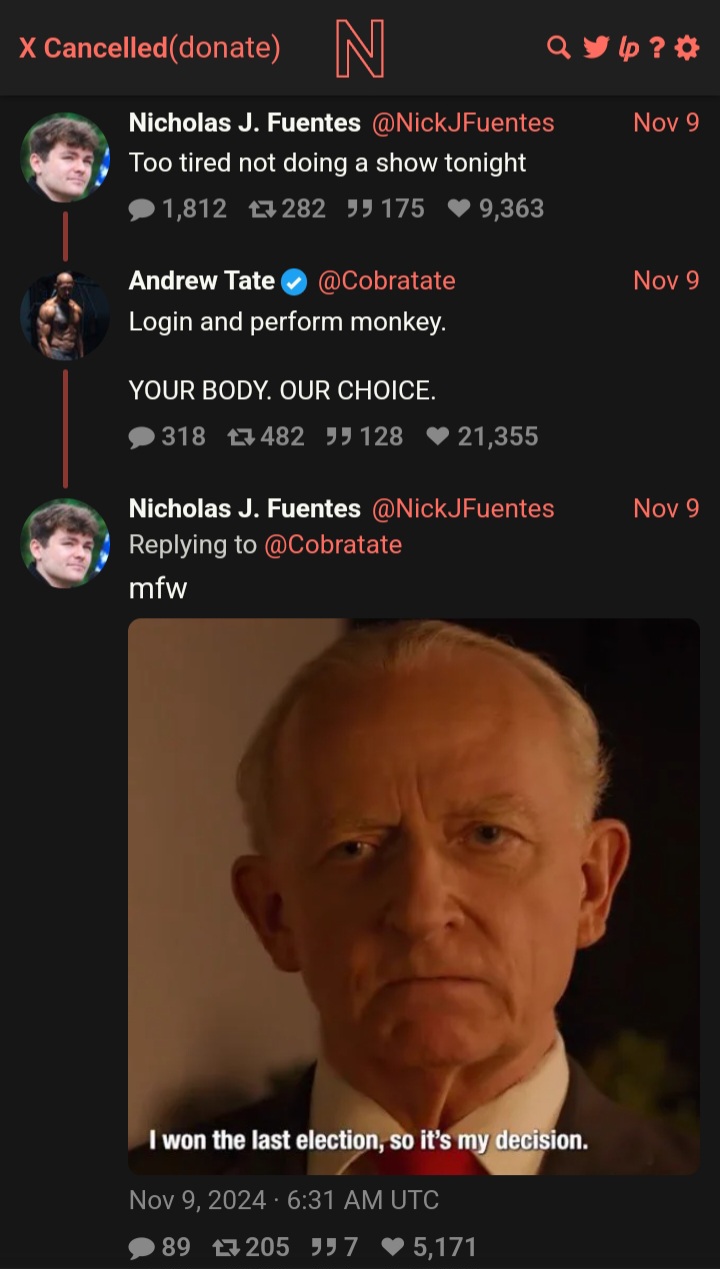Click @Cobratate in the 'Replying to' line
The height and width of the screenshot is (1269, 720).
[332, 545]
